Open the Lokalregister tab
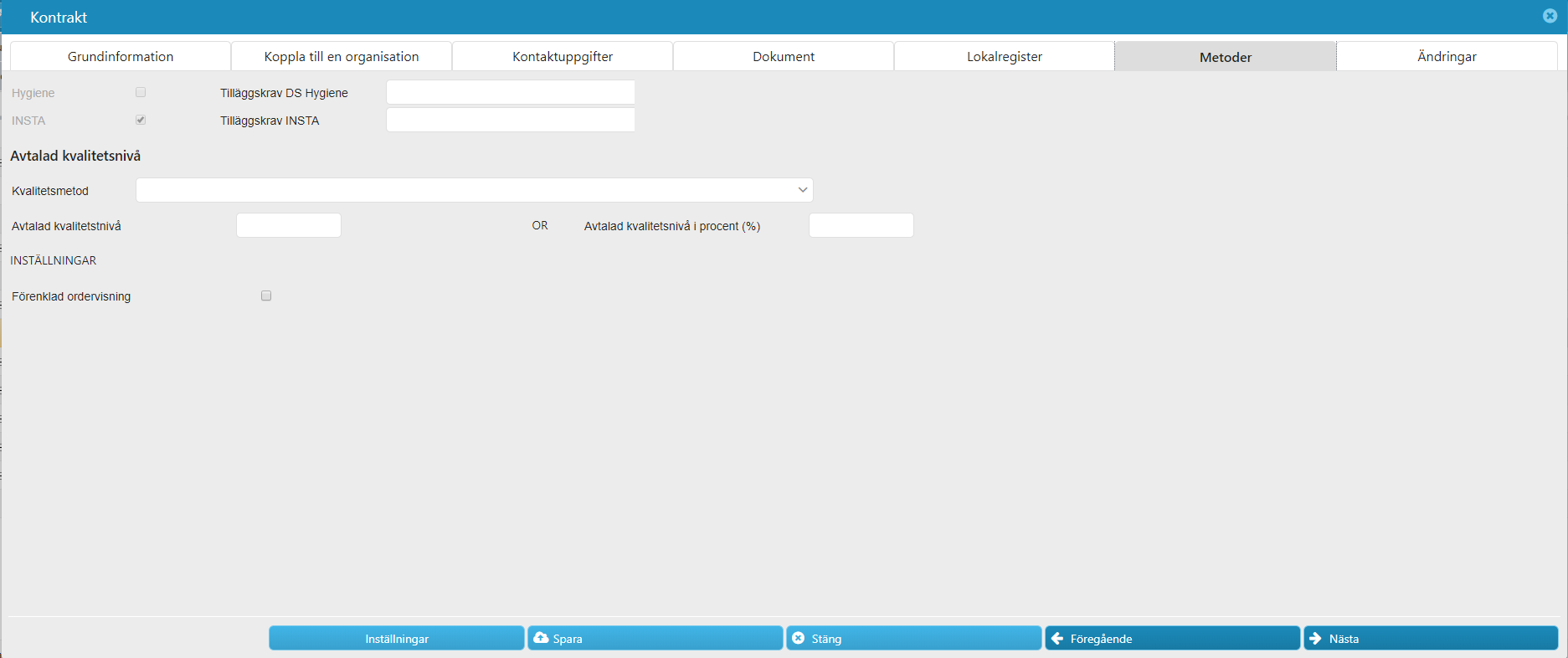1568x658 pixels. [1005, 56]
